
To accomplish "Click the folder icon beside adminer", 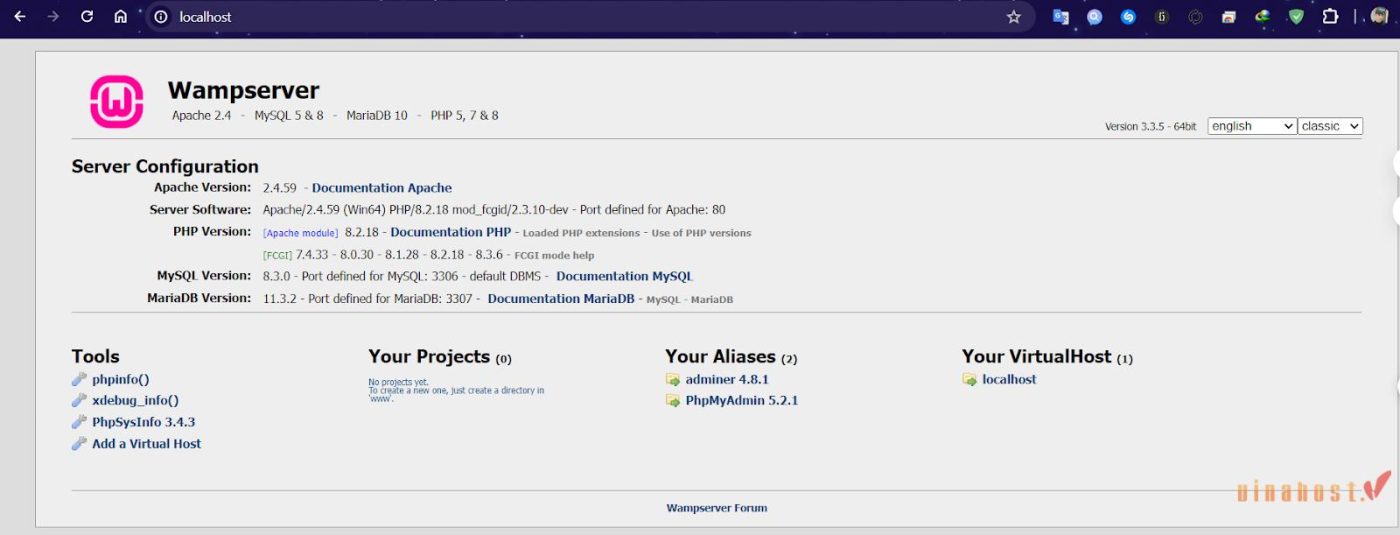I will point(673,380).
